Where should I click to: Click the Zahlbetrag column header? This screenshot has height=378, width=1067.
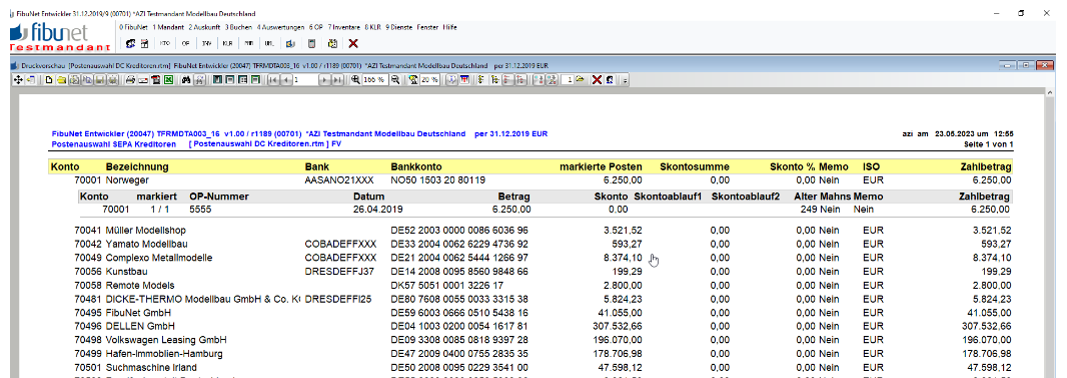pyautogui.click(x=985, y=167)
